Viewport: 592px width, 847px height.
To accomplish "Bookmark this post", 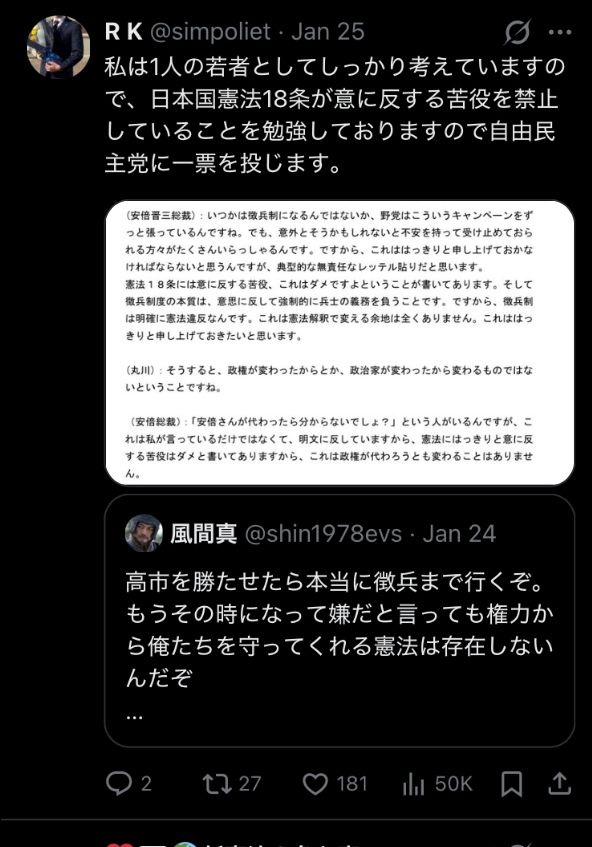I will tap(512, 784).
